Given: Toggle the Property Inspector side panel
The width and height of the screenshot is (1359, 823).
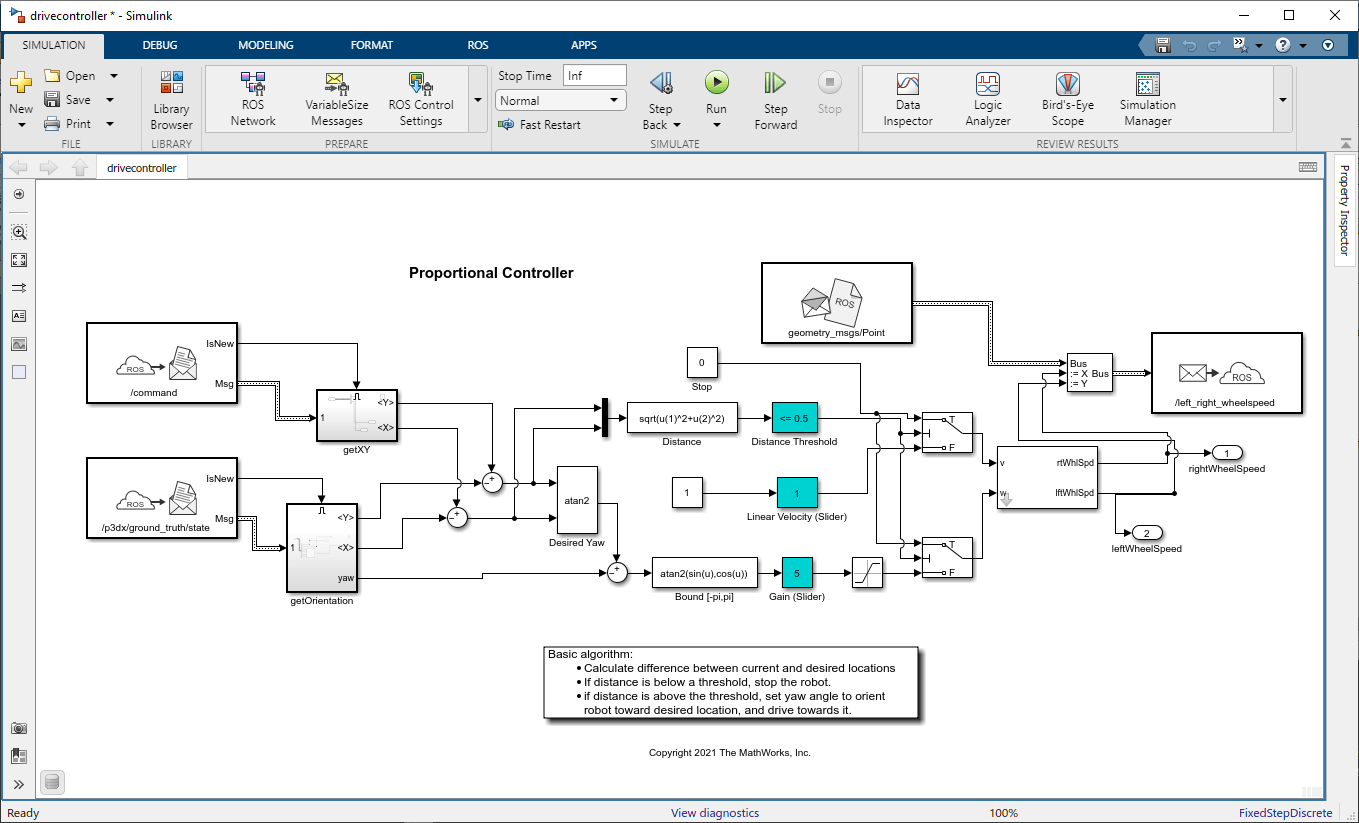Looking at the screenshot, I should 1344,211.
